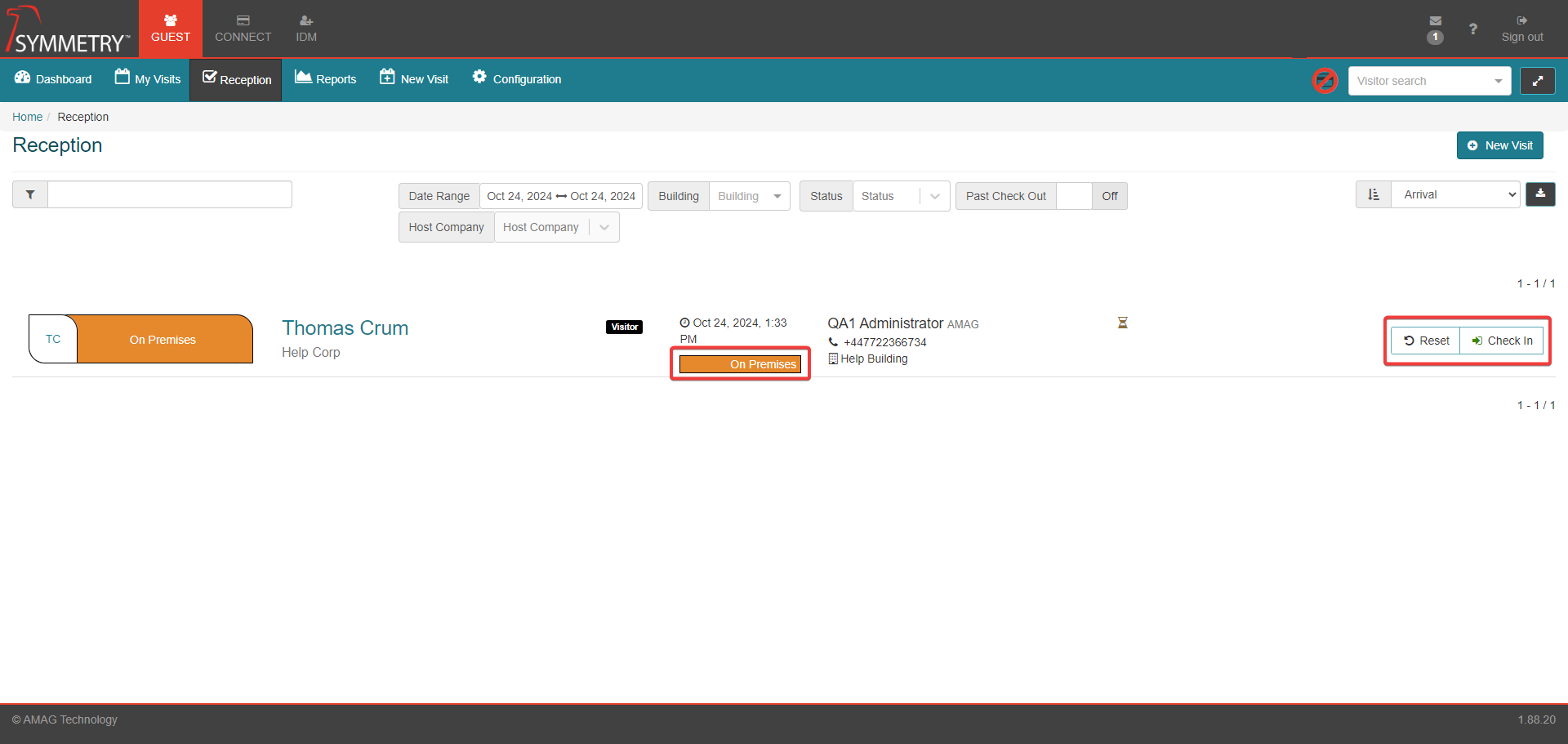Expand the Status dropdown
Viewport: 1568px width, 744px height.
click(901, 196)
